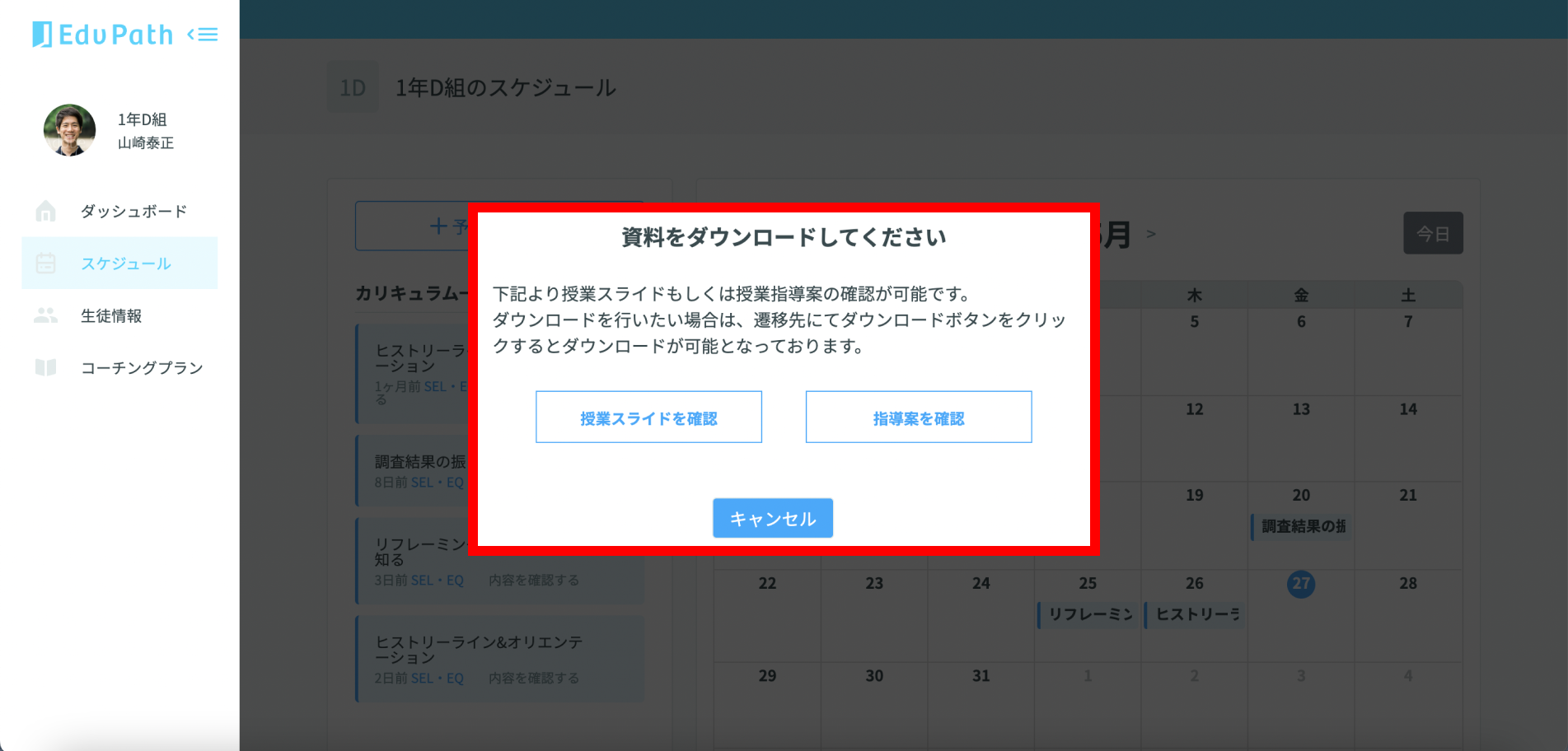
Task: Open the スケジュール sidebar menu entry
Action: point(125,264)
